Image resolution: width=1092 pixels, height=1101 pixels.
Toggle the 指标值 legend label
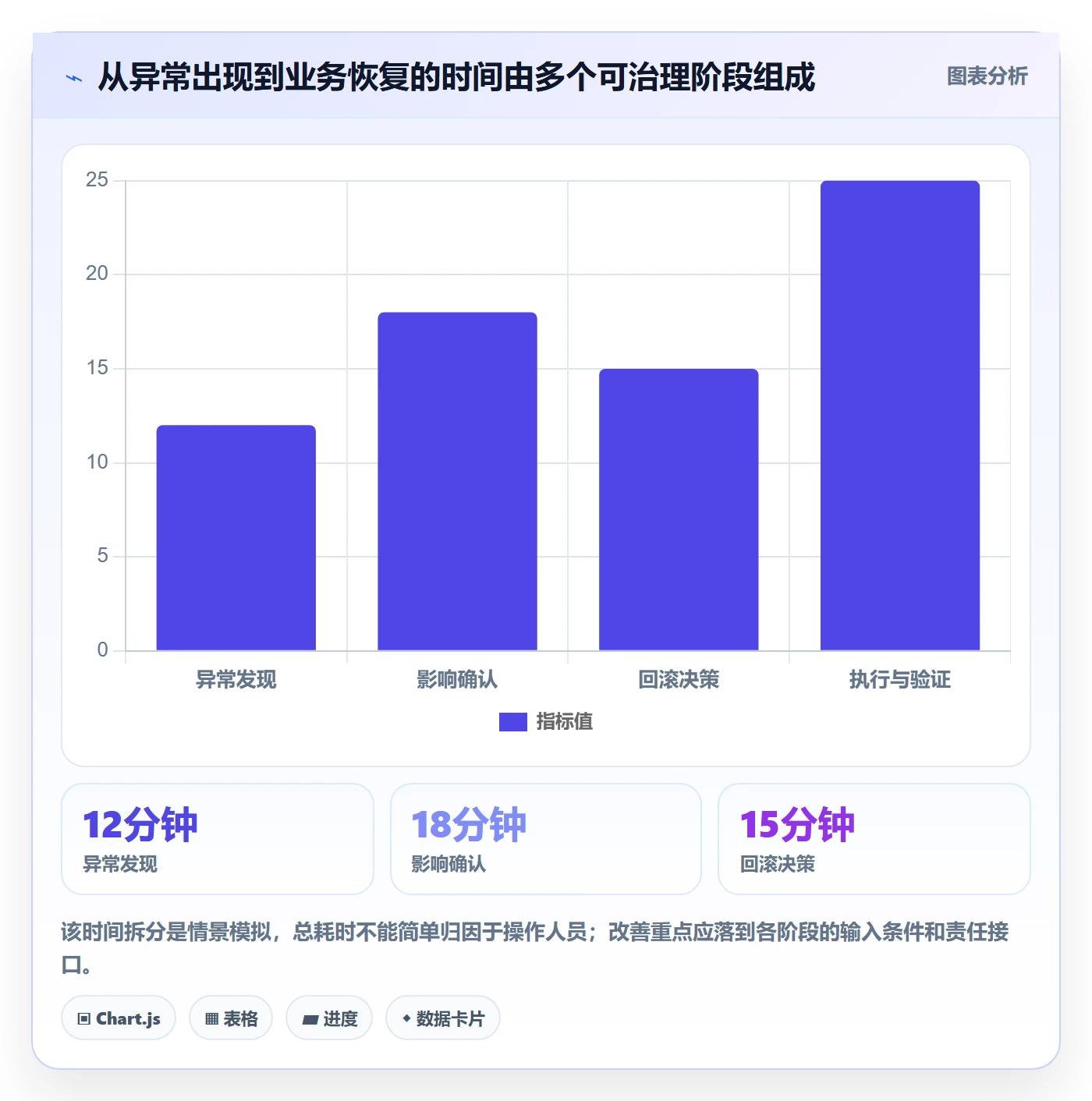565,722
